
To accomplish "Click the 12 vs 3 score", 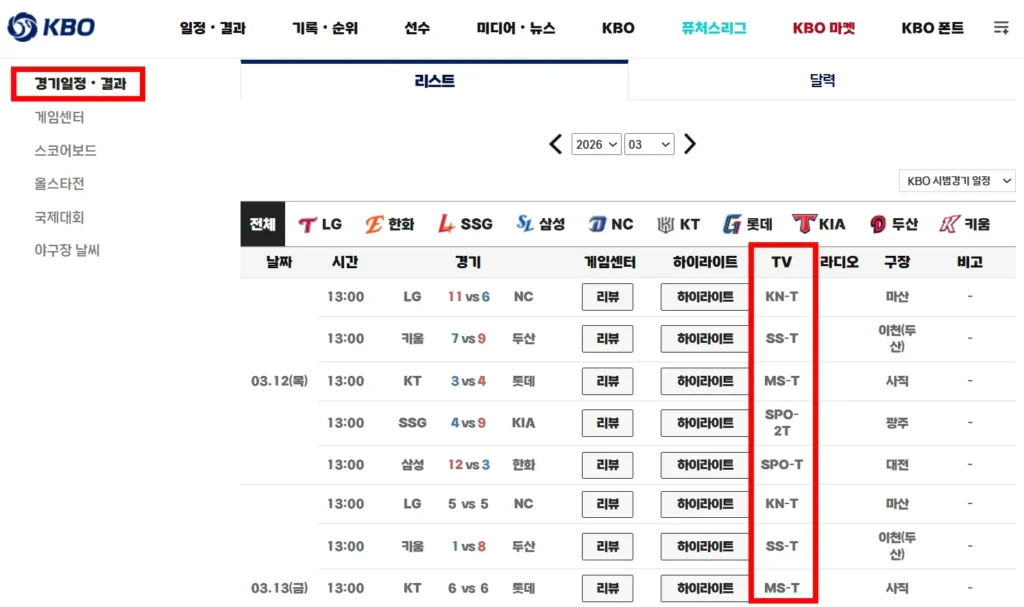I will tap(468, 465).
